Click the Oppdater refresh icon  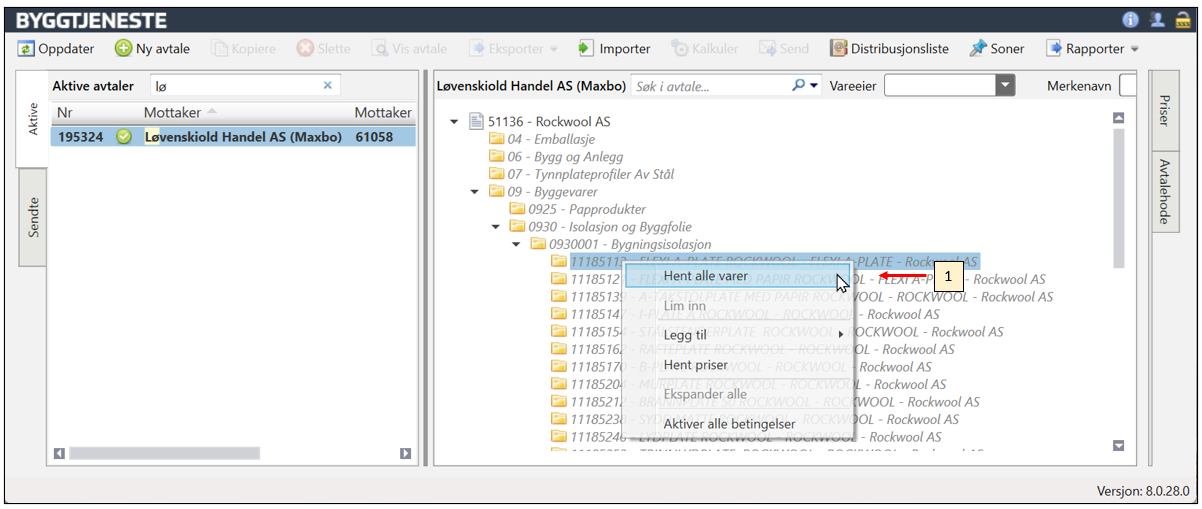(x=26, y=48)
